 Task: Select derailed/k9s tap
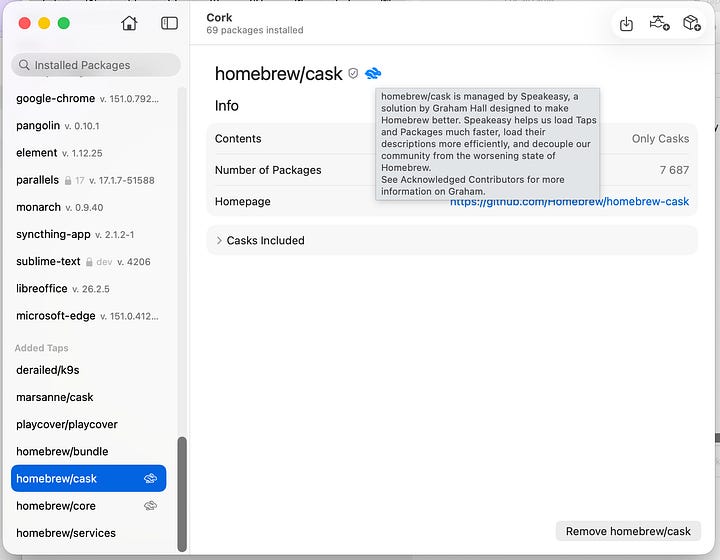pyautogui.click(x=88, y=370)
